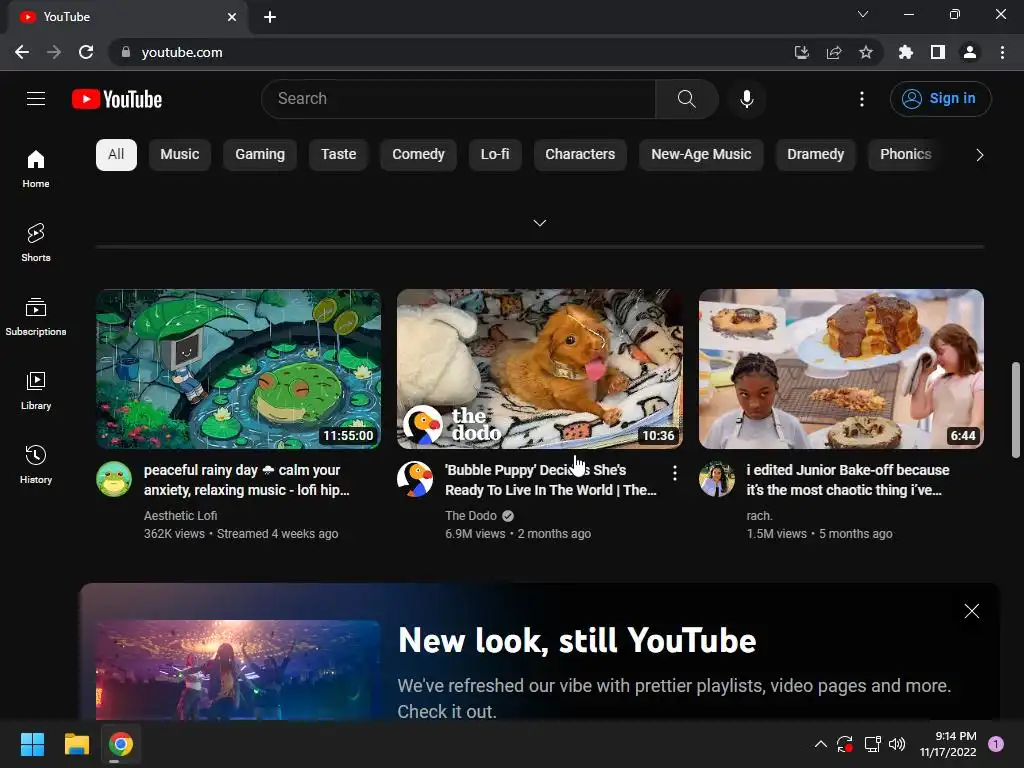Image resolution: width=1024 pixels, height=768 pixels.
Task: Open peaceful rainy day video title
Action: [247, 480]
